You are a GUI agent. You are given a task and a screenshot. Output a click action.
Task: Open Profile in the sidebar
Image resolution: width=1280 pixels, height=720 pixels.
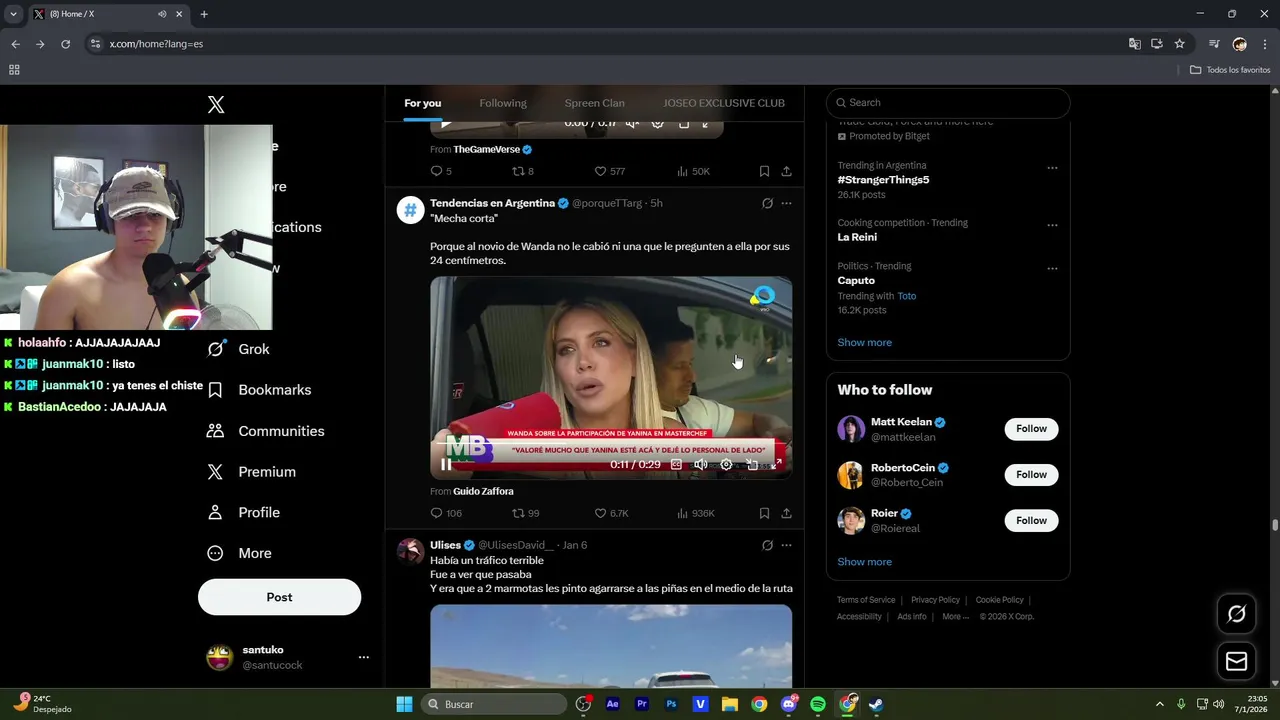pyautogui.click(x=244, y=512)
